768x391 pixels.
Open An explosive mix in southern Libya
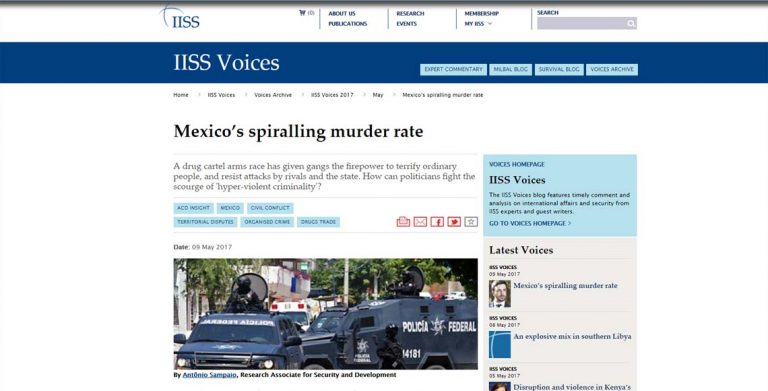click(x=572, y=337)
